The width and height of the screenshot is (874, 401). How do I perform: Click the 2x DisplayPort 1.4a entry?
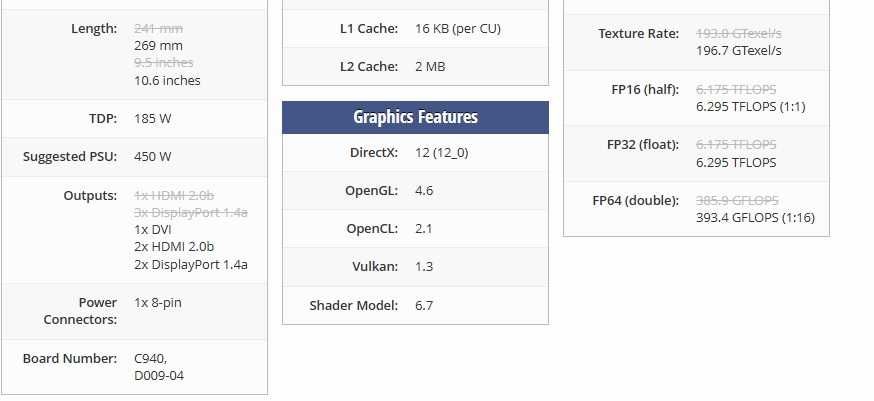(191, 265)
